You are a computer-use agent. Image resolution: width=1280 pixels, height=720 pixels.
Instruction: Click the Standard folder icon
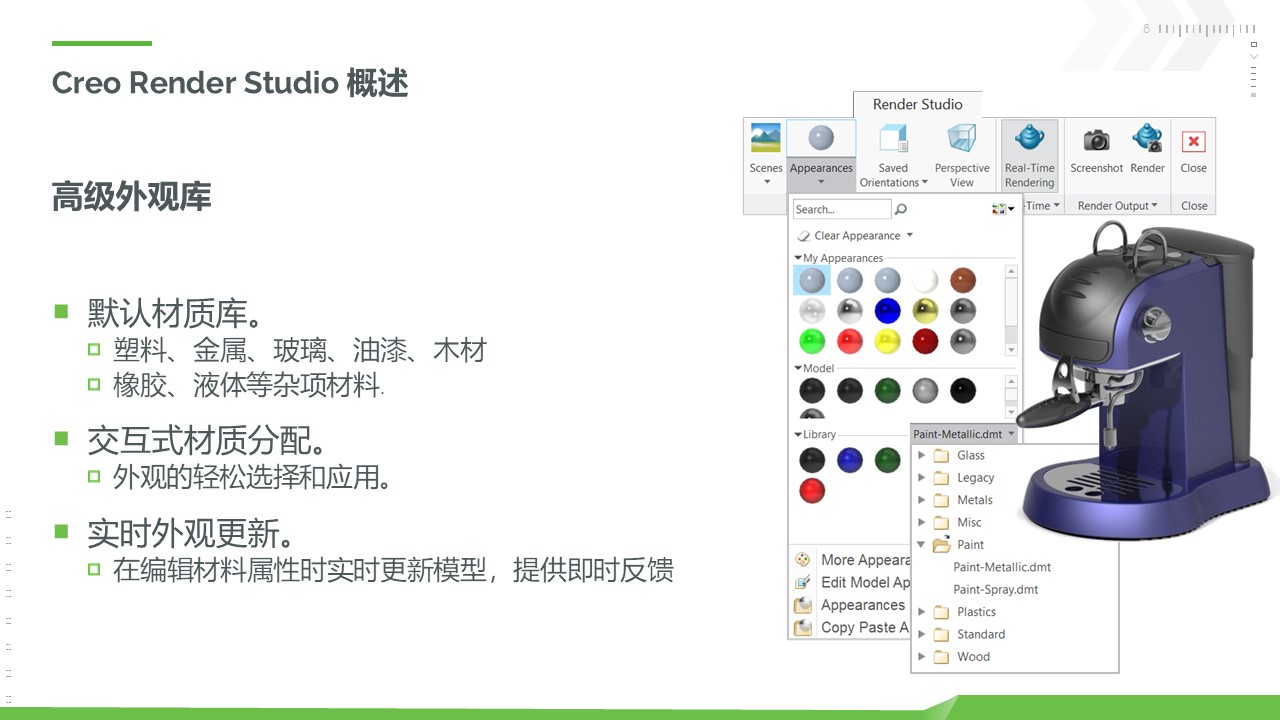pyautogui.click(x=941, y=634)
